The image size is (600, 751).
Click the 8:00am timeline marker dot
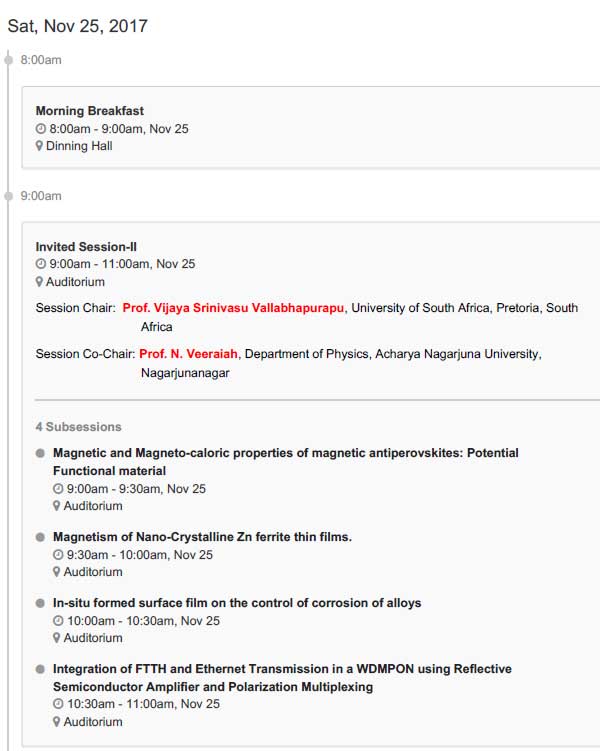(8, 60)
